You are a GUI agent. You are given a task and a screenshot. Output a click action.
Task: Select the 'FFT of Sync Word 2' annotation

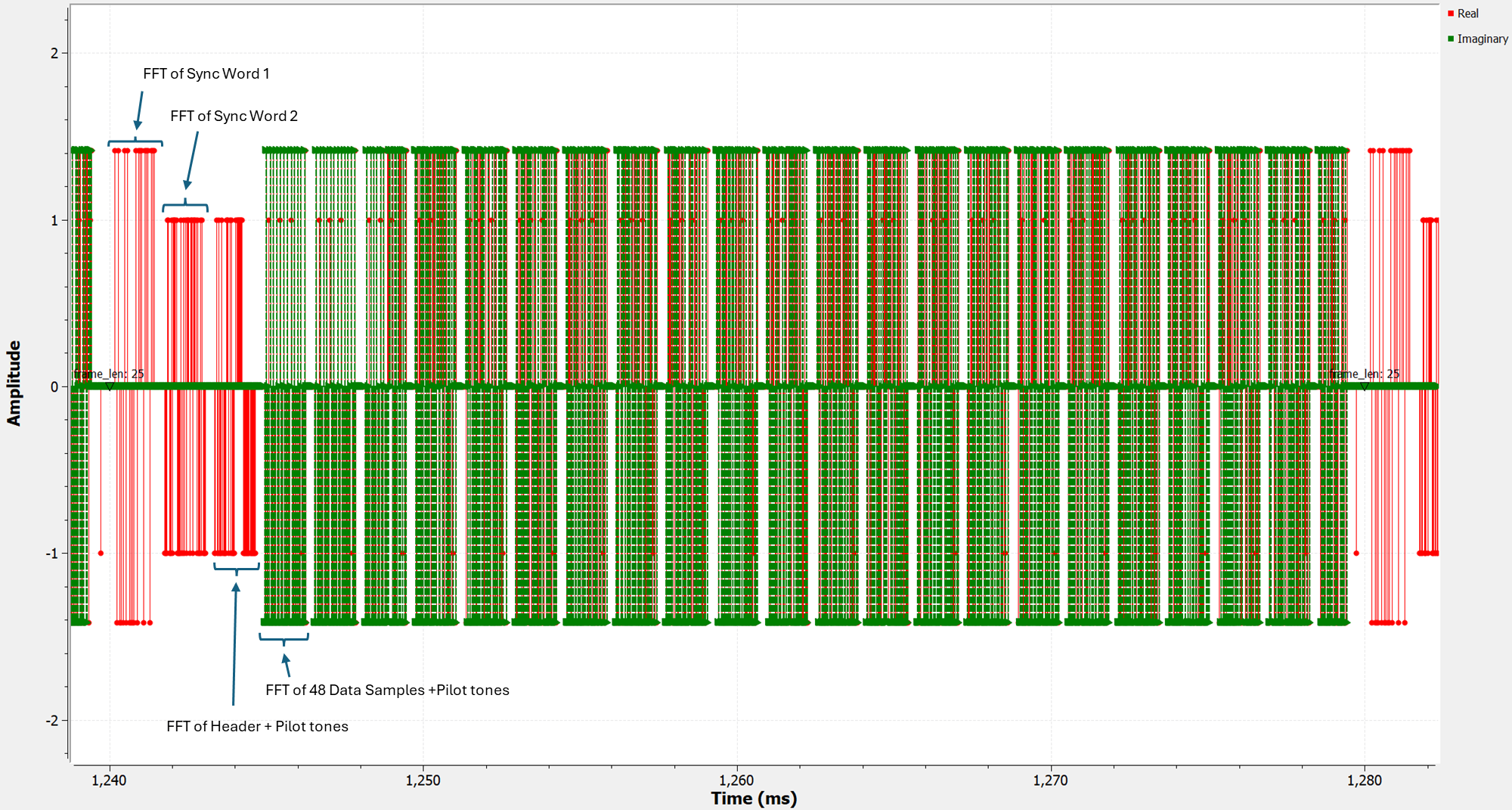click(x=234, y=116)
